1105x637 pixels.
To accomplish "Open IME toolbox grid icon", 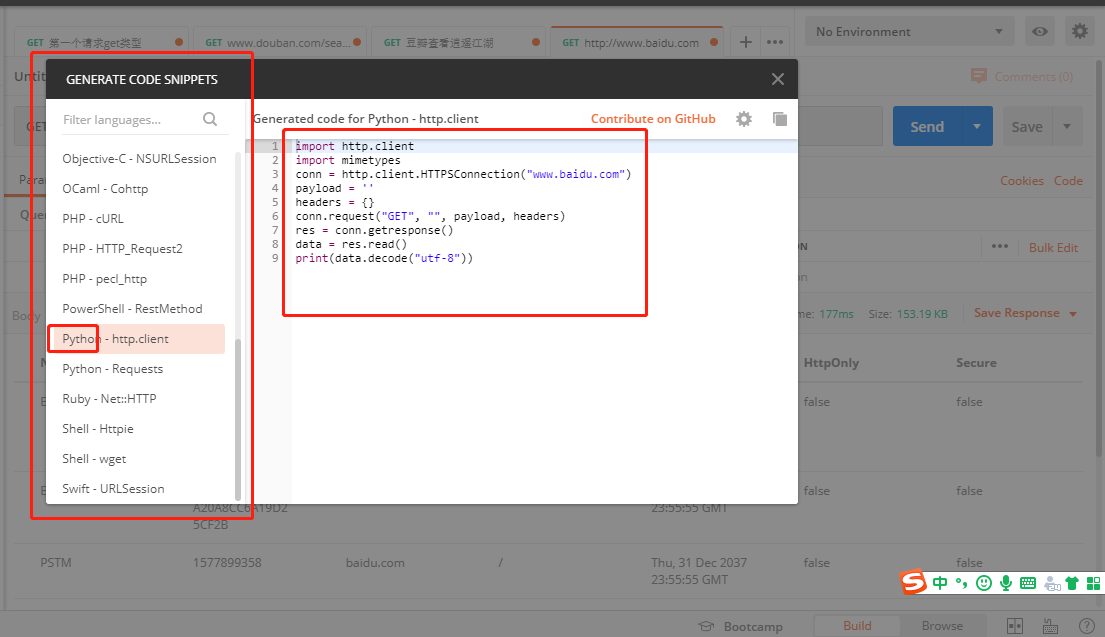I will coord(1093,583).
